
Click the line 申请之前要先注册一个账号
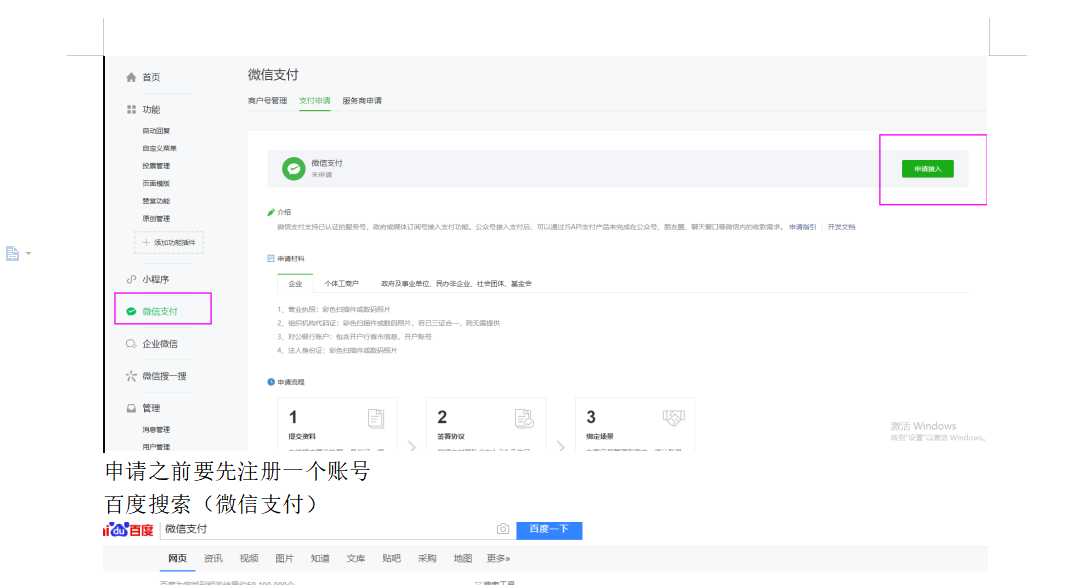click(238, 471)
